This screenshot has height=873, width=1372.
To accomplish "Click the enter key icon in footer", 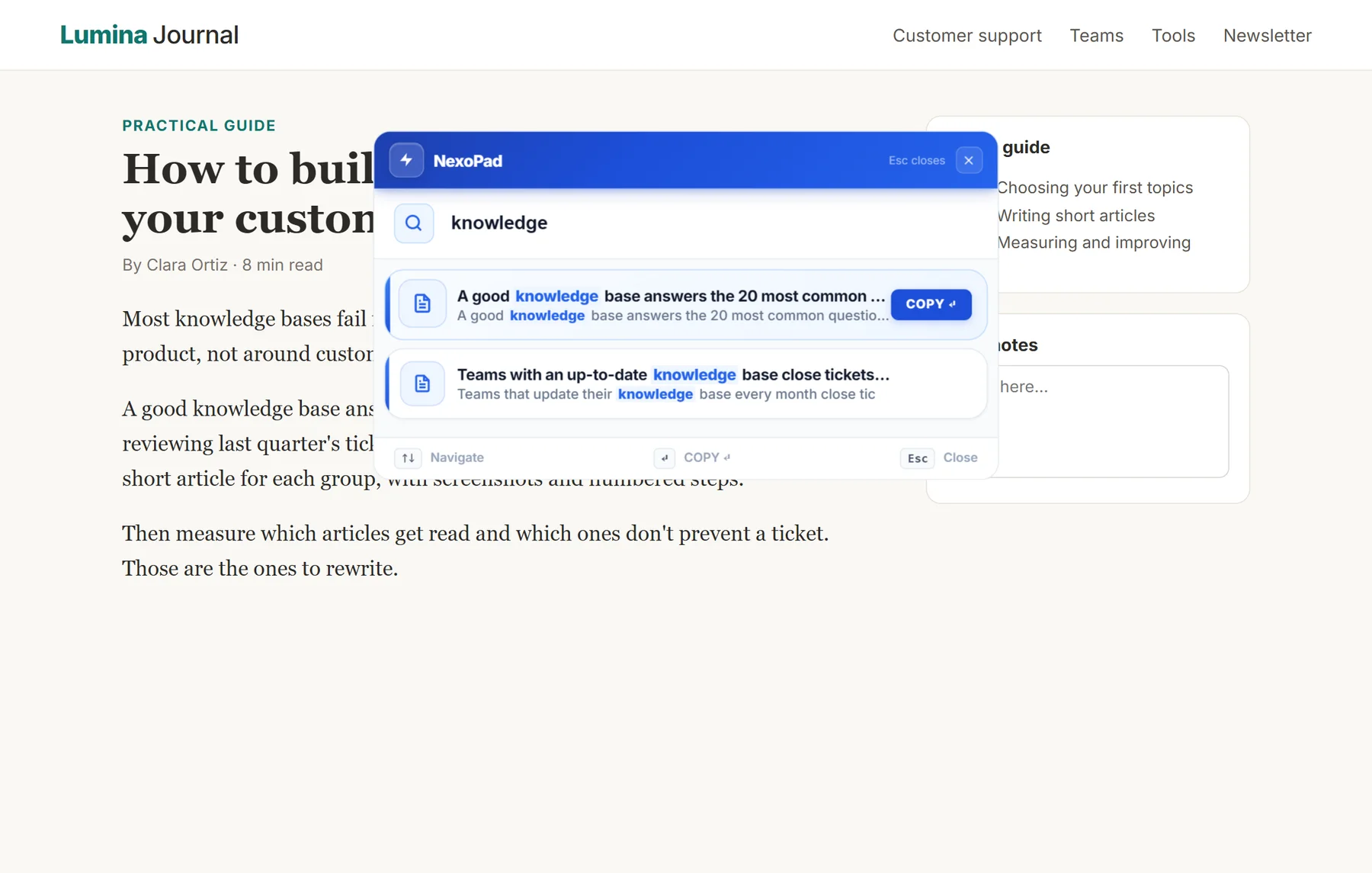I will coord(665,458).
